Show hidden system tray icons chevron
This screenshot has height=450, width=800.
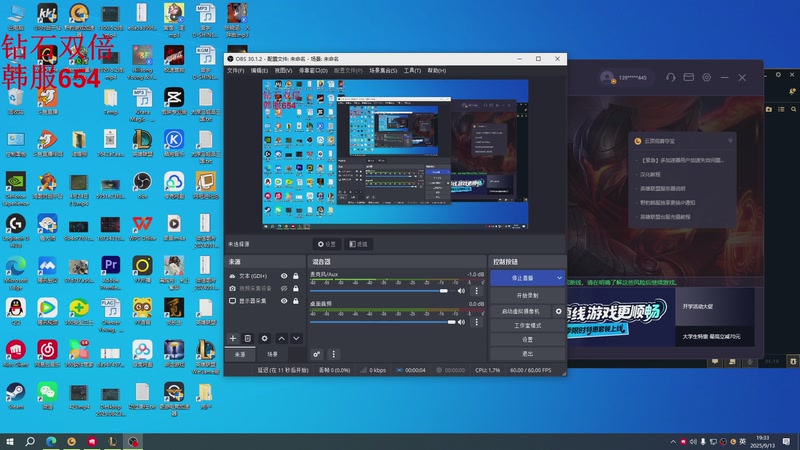coord(673,441)
